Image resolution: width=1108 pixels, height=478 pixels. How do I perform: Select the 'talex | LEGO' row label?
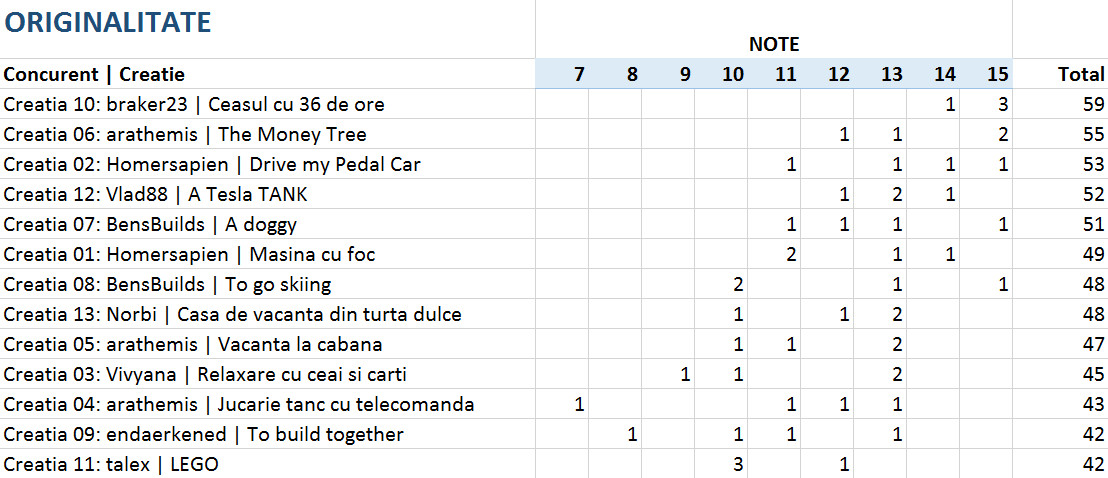tap(110, 464)
